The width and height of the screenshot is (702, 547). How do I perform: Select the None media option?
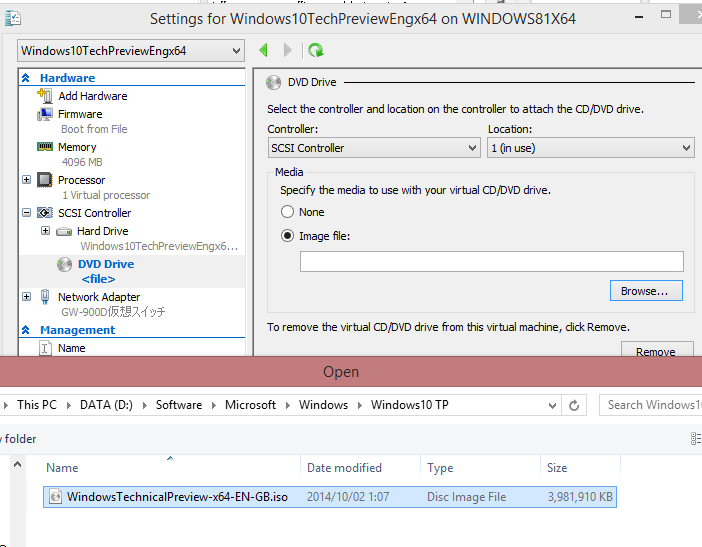(x=287, y=211)
